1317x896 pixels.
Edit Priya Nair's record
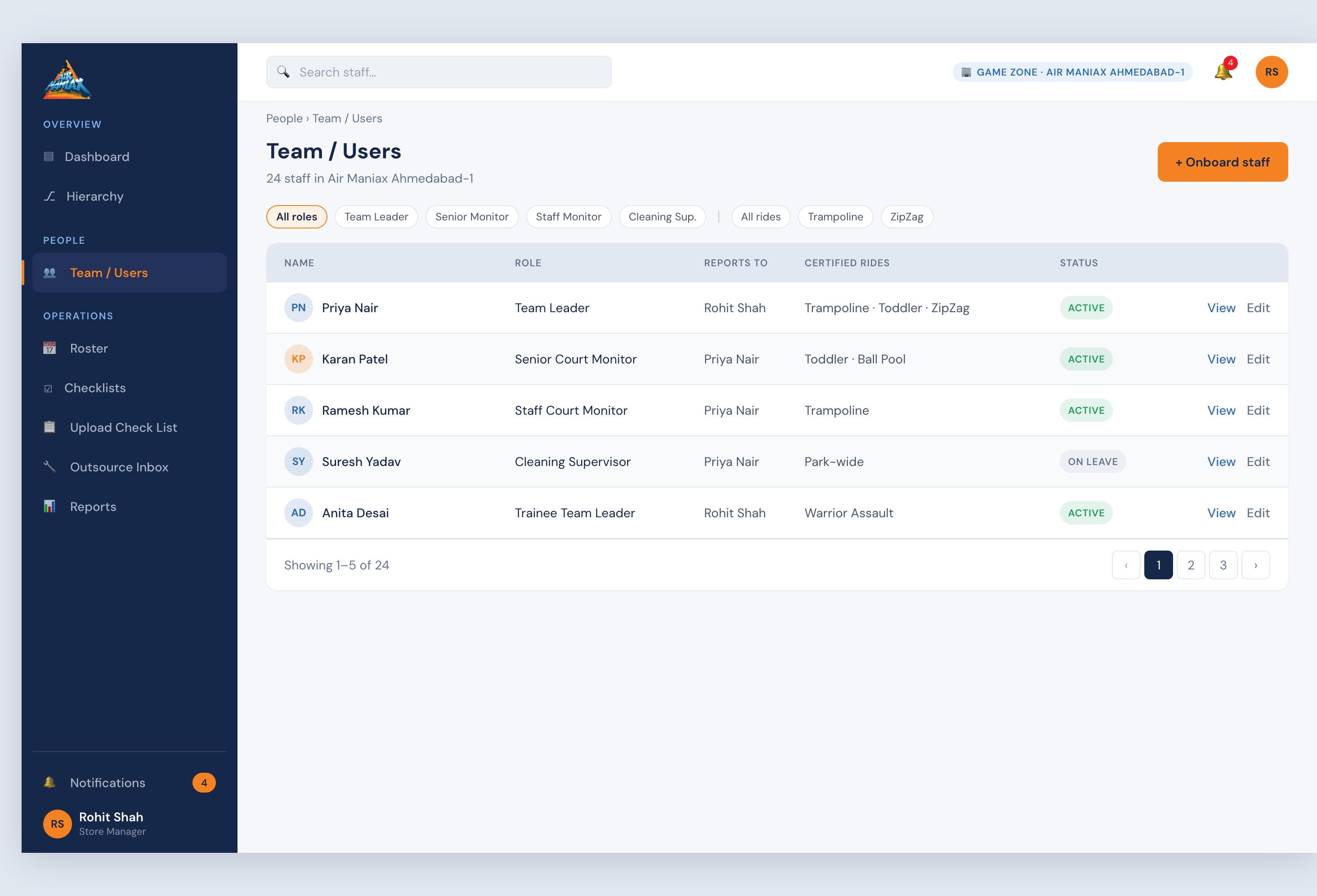(1258, 308)
